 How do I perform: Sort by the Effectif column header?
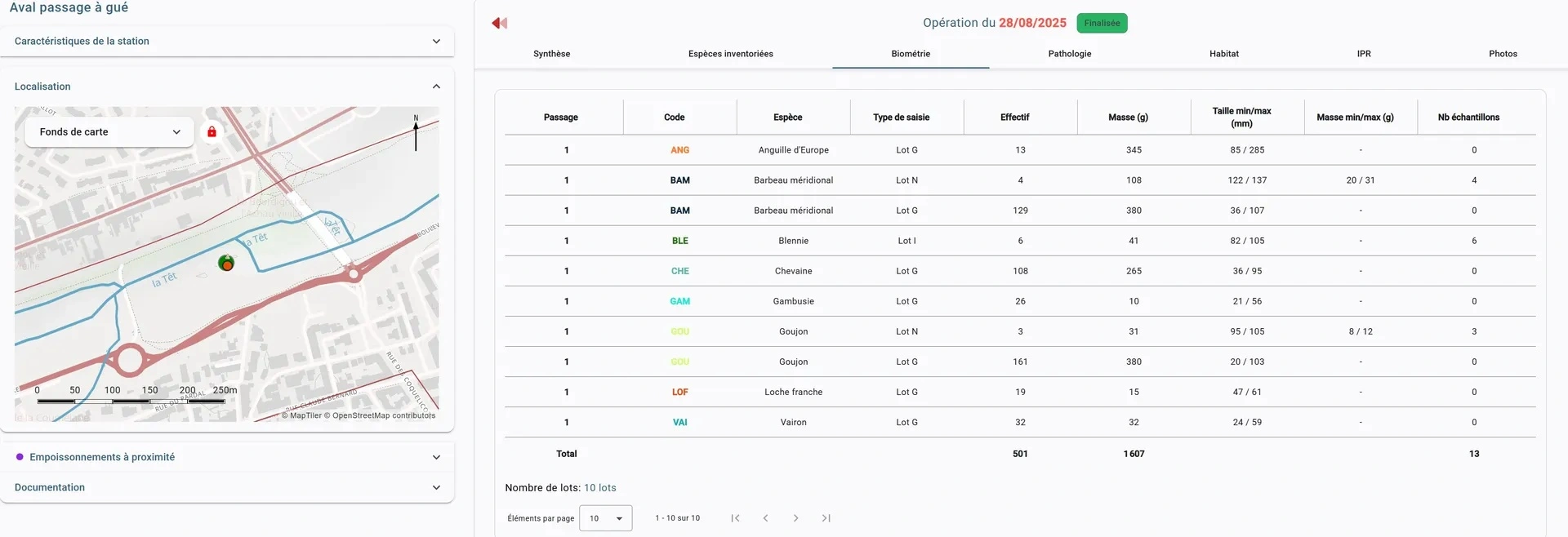coord(1014,118)
